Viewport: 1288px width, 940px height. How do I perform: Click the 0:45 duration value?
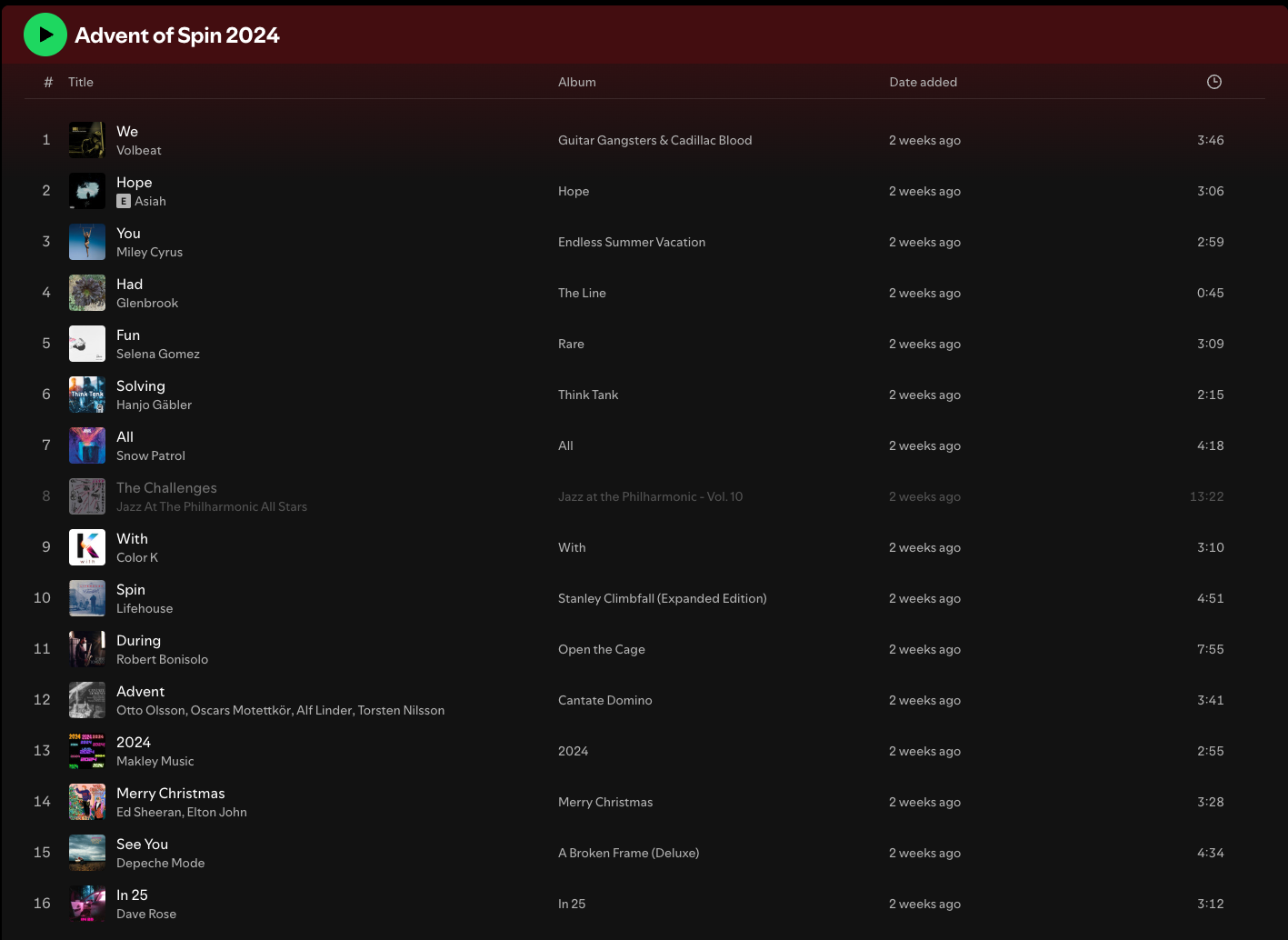coord(1210,293)
